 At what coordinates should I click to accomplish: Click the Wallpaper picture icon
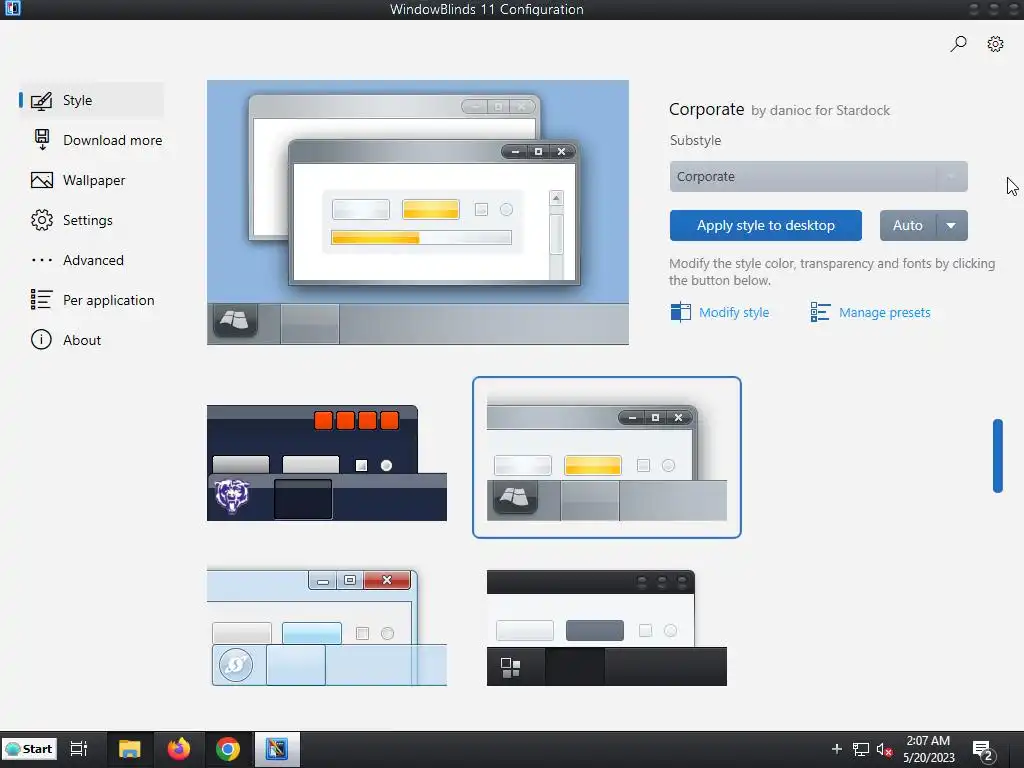(x=42, y=180)
